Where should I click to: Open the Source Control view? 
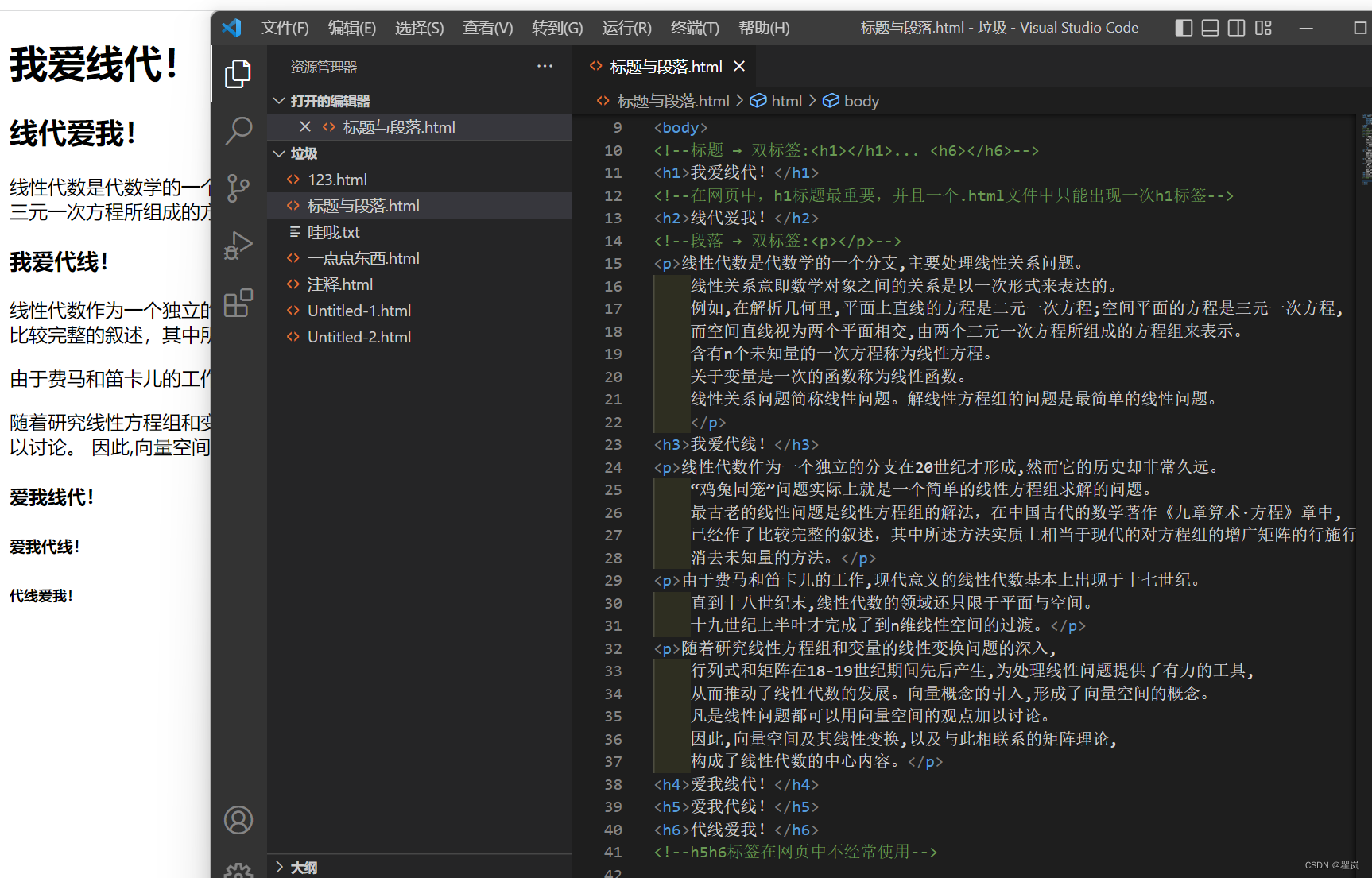coord(238,188)
